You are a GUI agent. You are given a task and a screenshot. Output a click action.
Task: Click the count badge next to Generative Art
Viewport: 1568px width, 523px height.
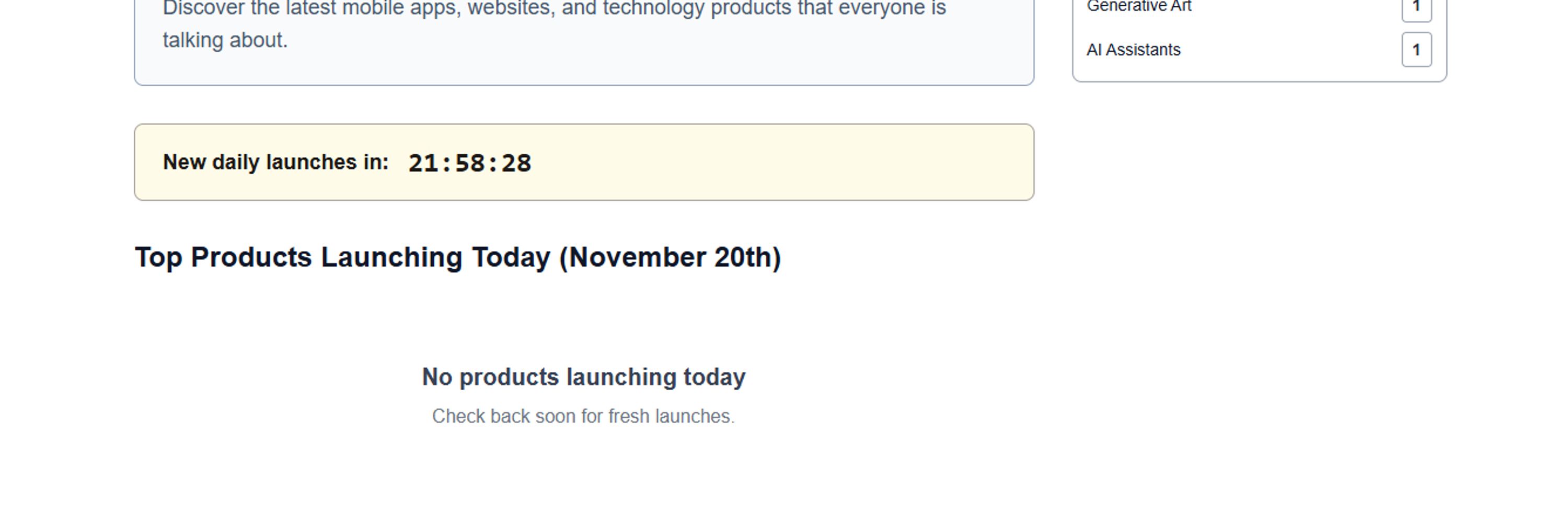point(1416,7)
